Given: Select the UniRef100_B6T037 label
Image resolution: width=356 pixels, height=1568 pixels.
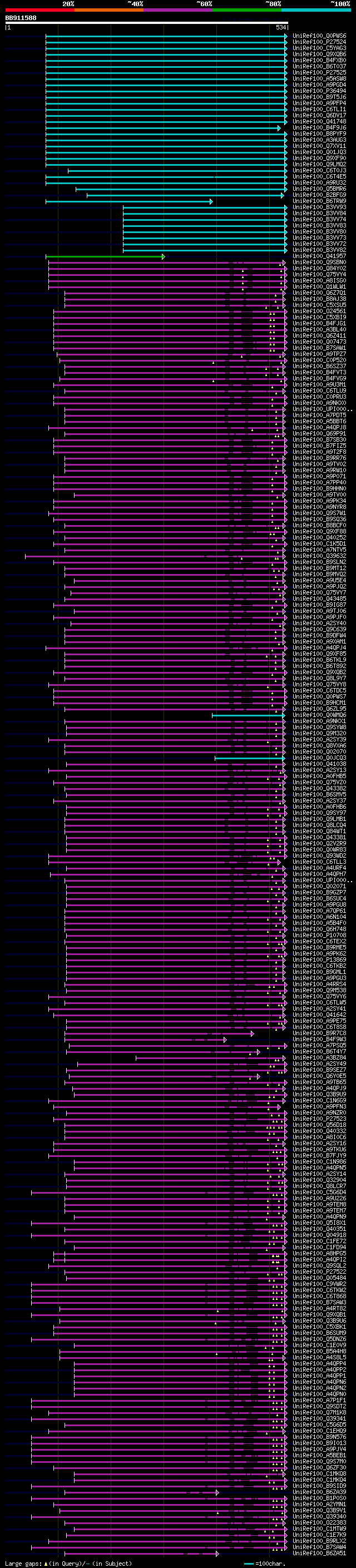Looking at the screenshot, I should 319,66.
